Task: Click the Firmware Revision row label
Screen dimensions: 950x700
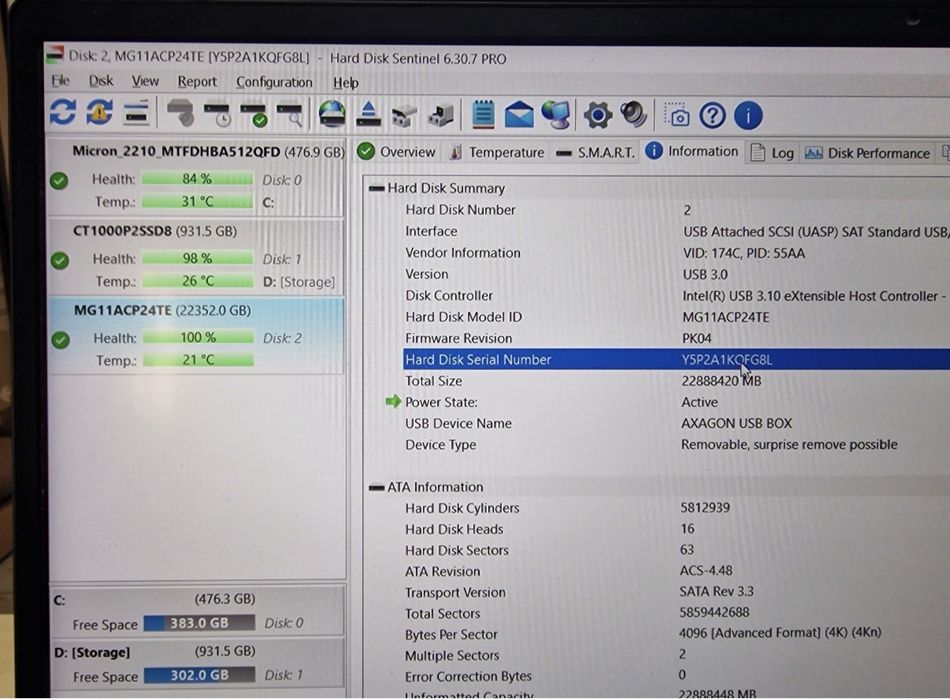Action: tap(459, 338)
